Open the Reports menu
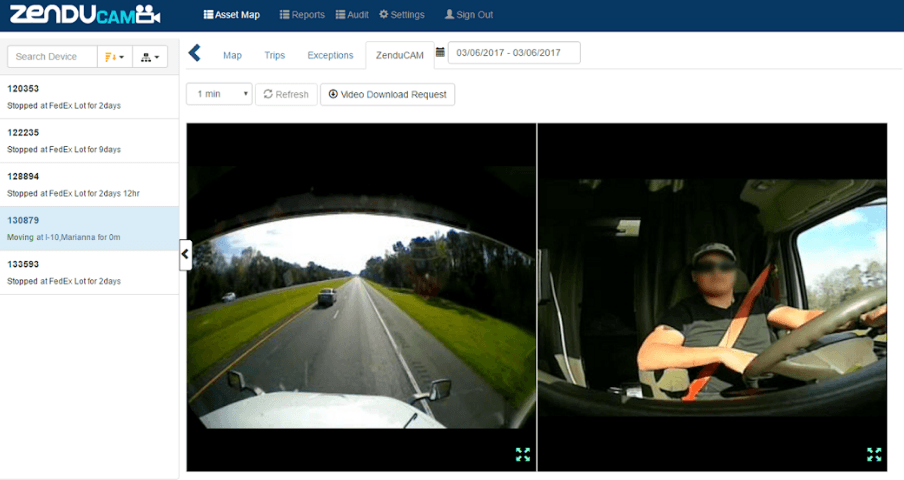Screen dimensions: 904x480 (302, 15)
